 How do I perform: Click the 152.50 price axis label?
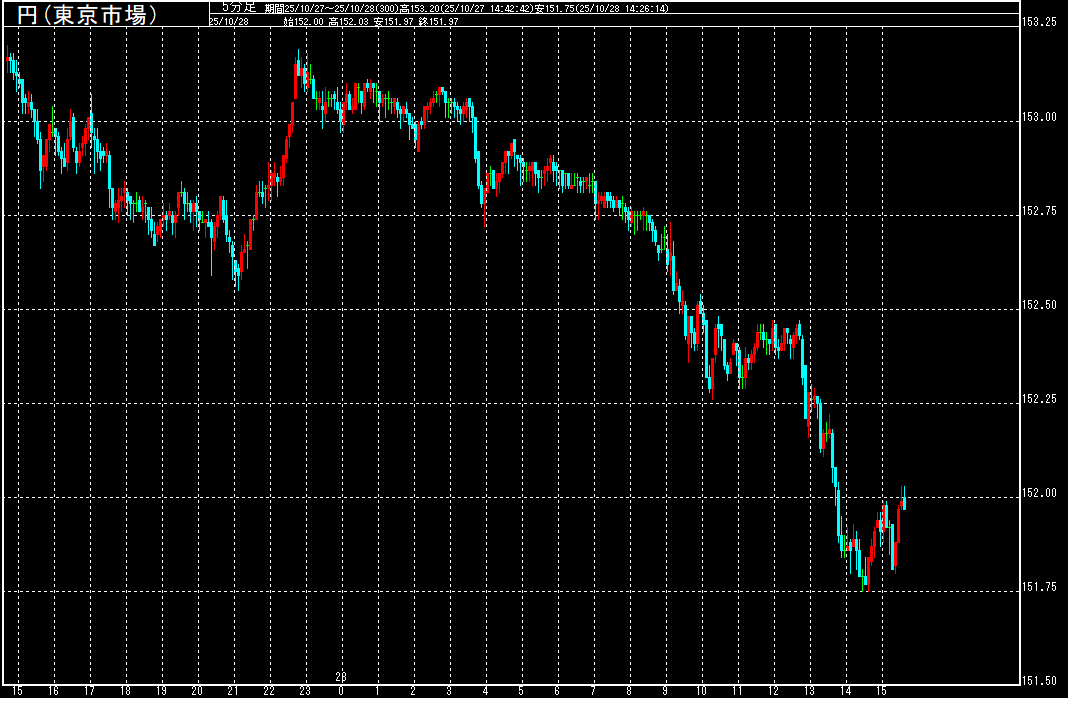pos(1044,305)
